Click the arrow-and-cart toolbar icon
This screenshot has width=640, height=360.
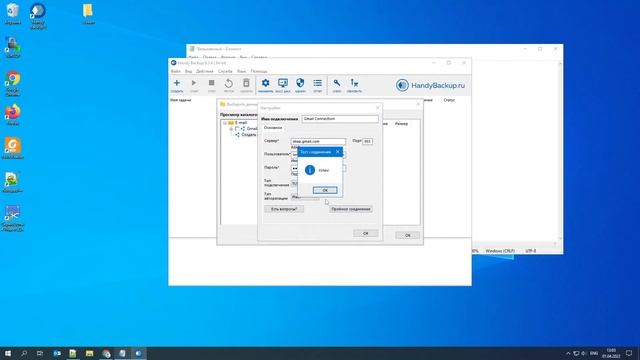[354, 85]
